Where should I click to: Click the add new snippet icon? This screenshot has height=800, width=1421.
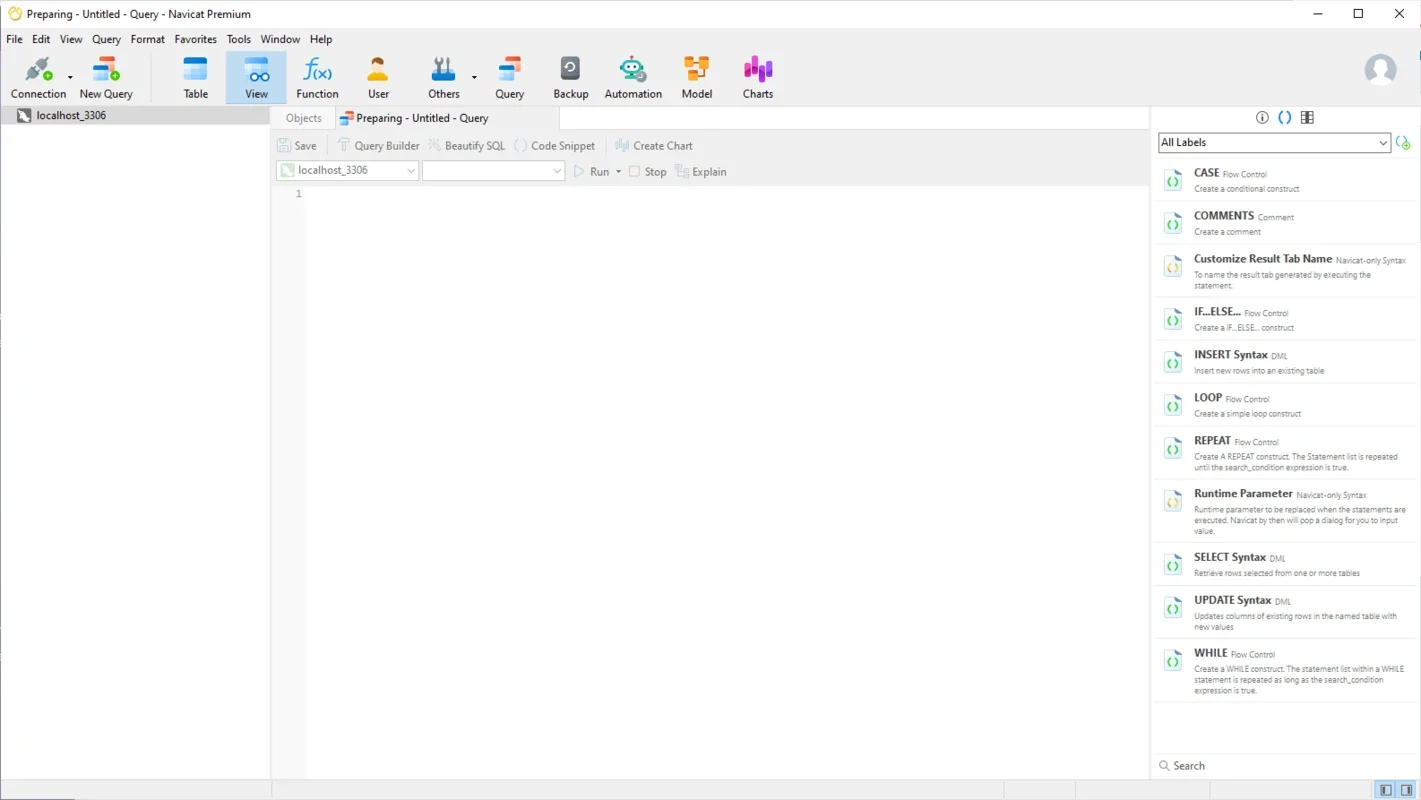(1403, 143)
